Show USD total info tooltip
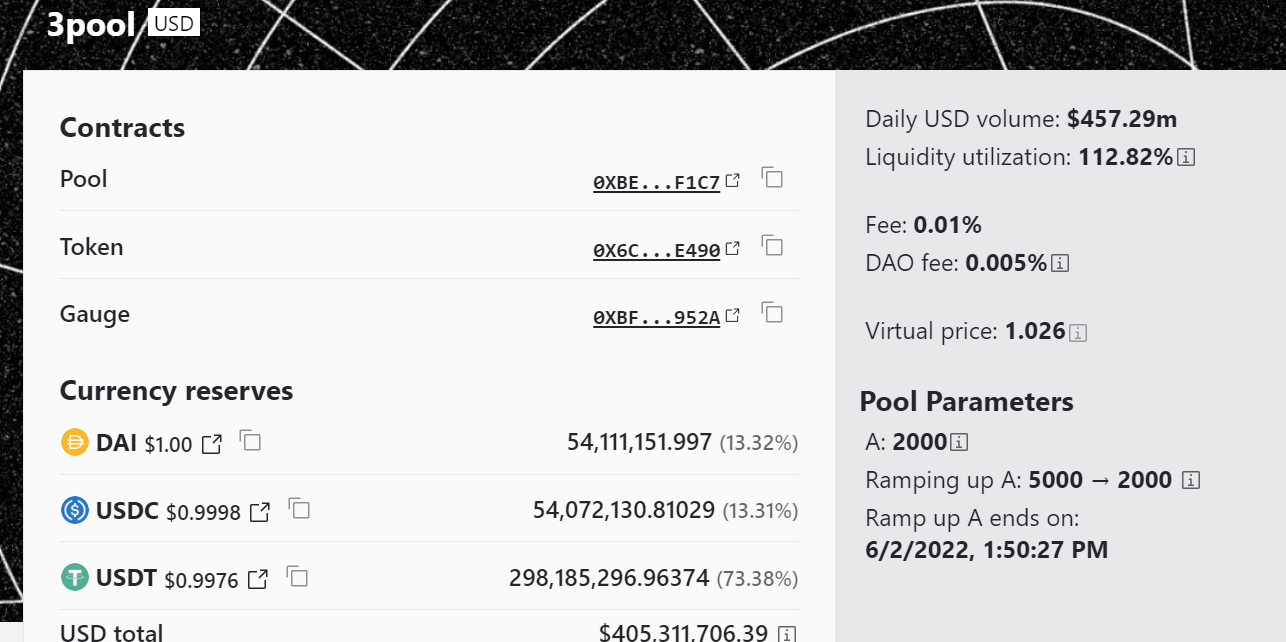1286x642 pixels. (x=787, y=634)
